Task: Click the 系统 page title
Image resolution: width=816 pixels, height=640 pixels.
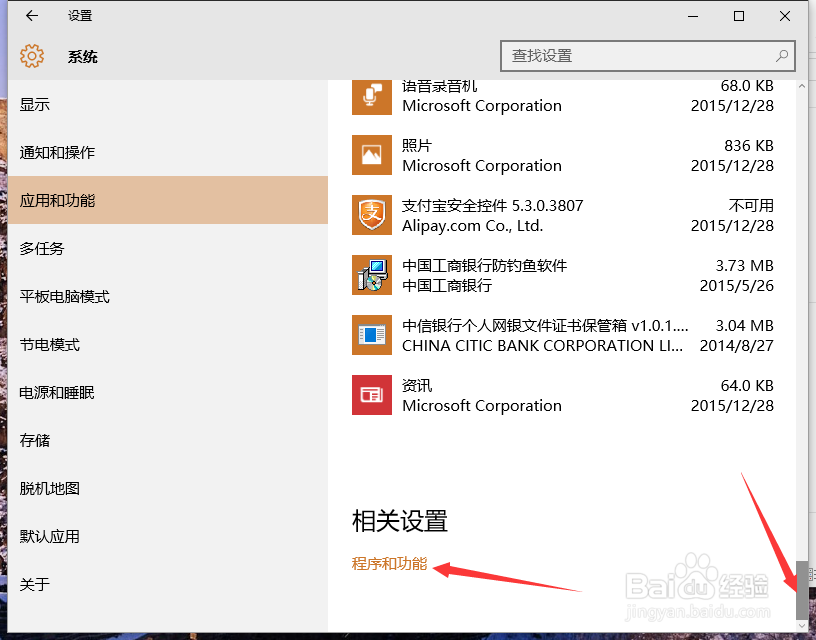Action: (83, 56)
